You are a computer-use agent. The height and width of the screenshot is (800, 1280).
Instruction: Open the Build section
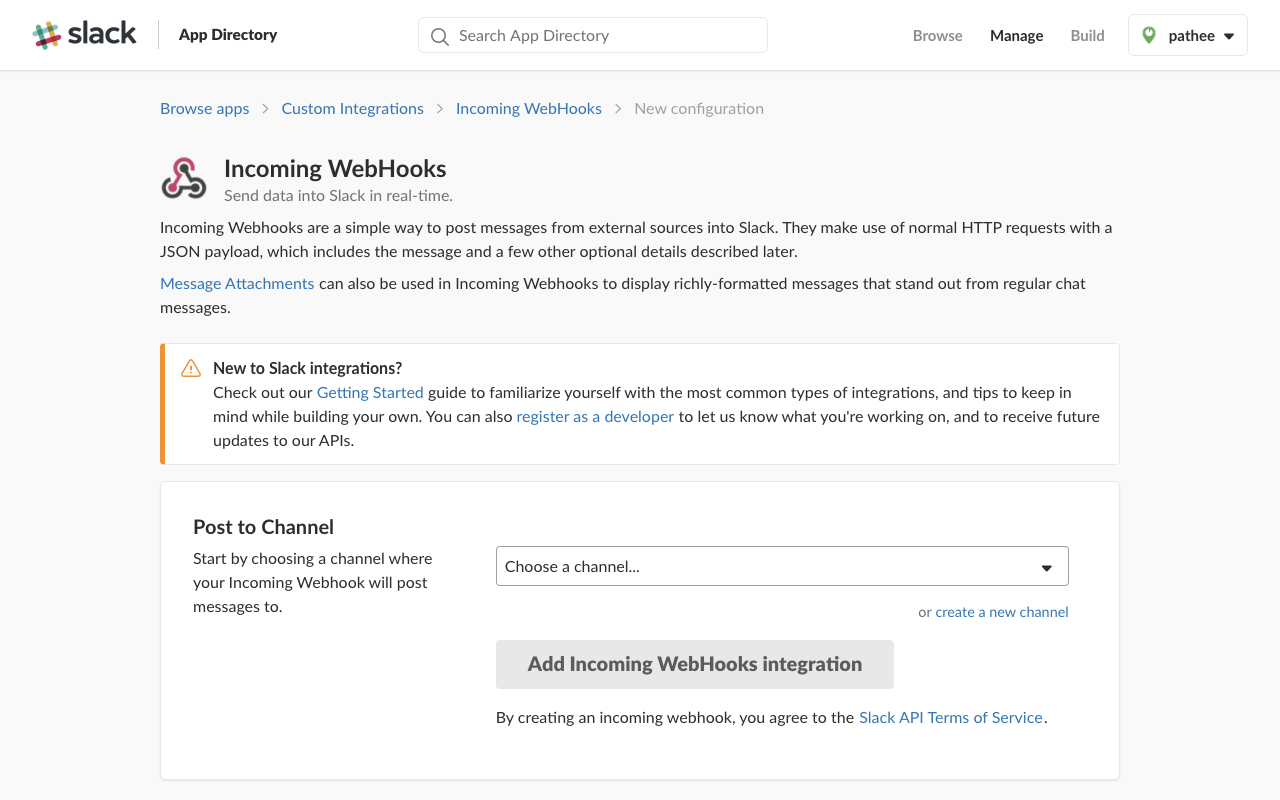pos(1087,35)
